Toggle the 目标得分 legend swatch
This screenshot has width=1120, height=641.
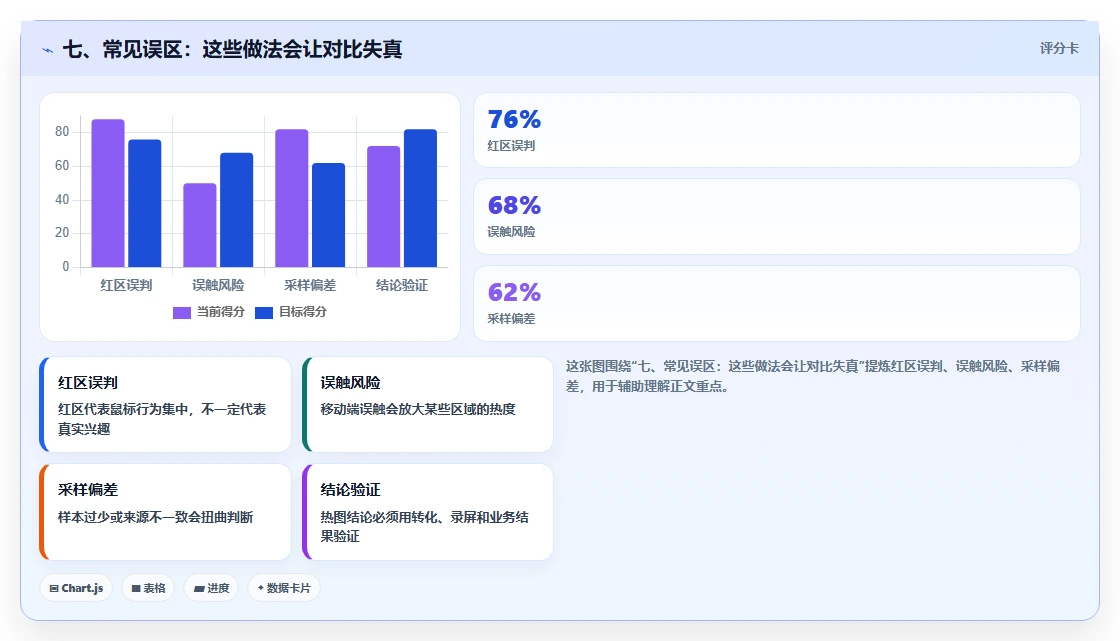264,312
